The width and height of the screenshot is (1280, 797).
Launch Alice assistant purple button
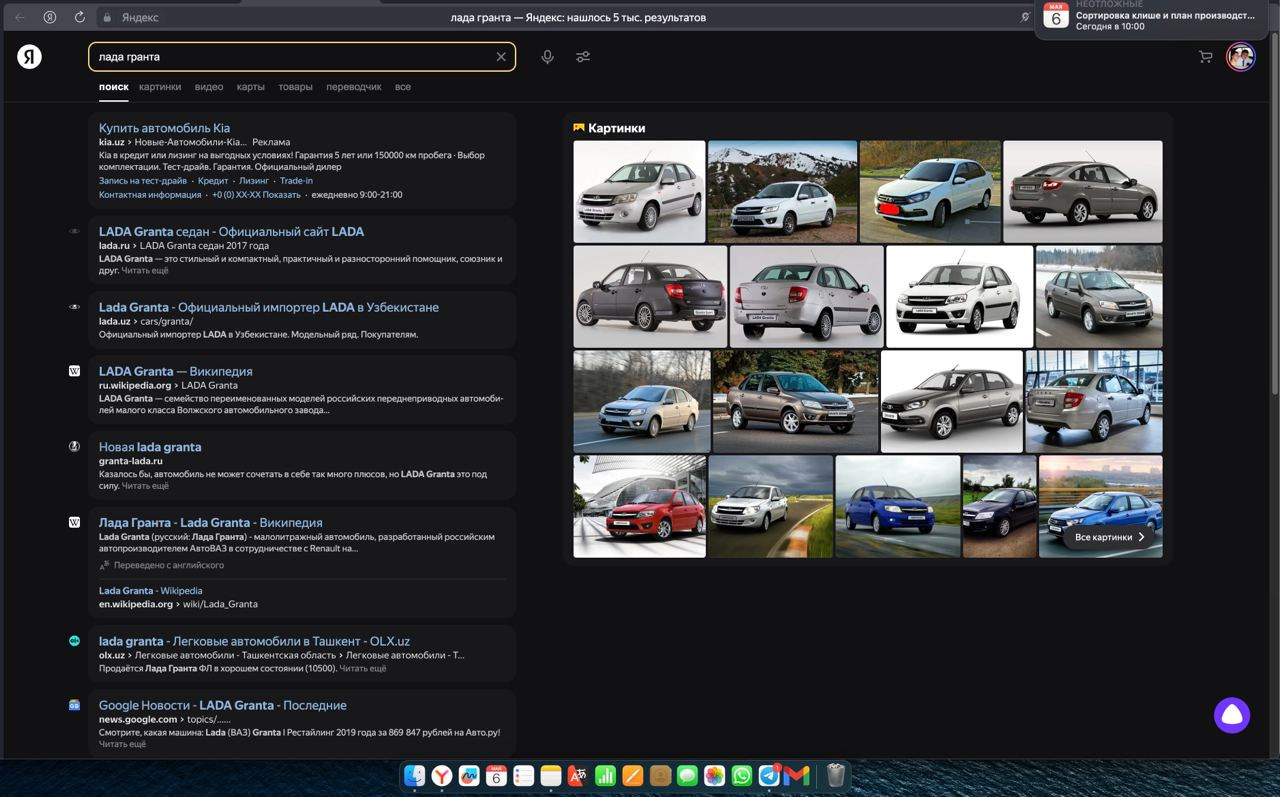[x=1232, y=715]
